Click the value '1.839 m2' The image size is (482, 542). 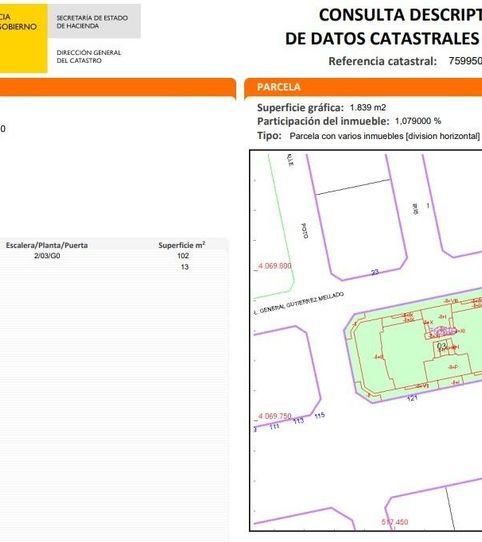368,108
